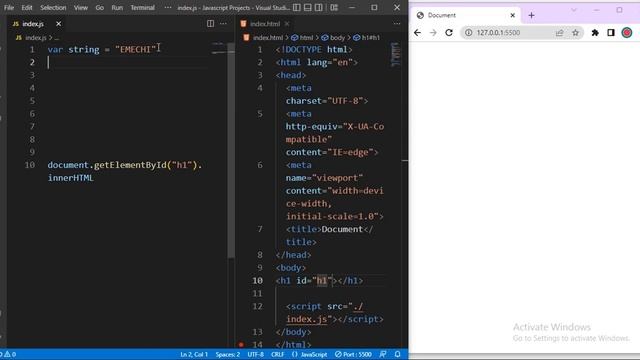Split the index.js editor right

tap(210, 24)
